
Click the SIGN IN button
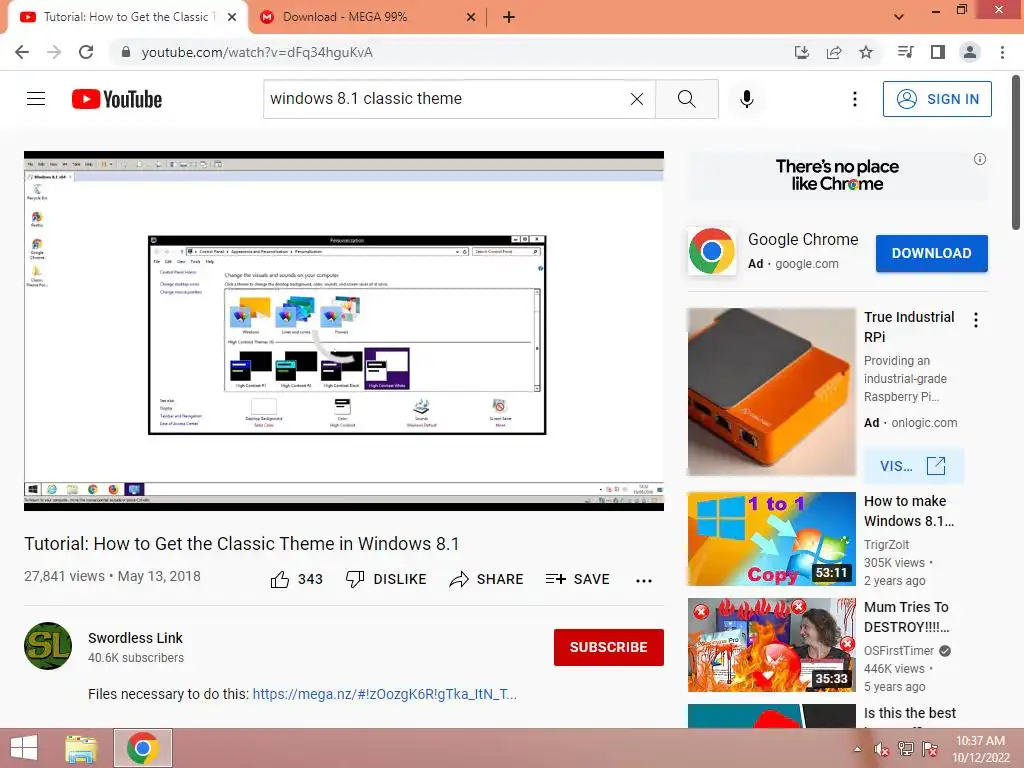click(937, 99)
